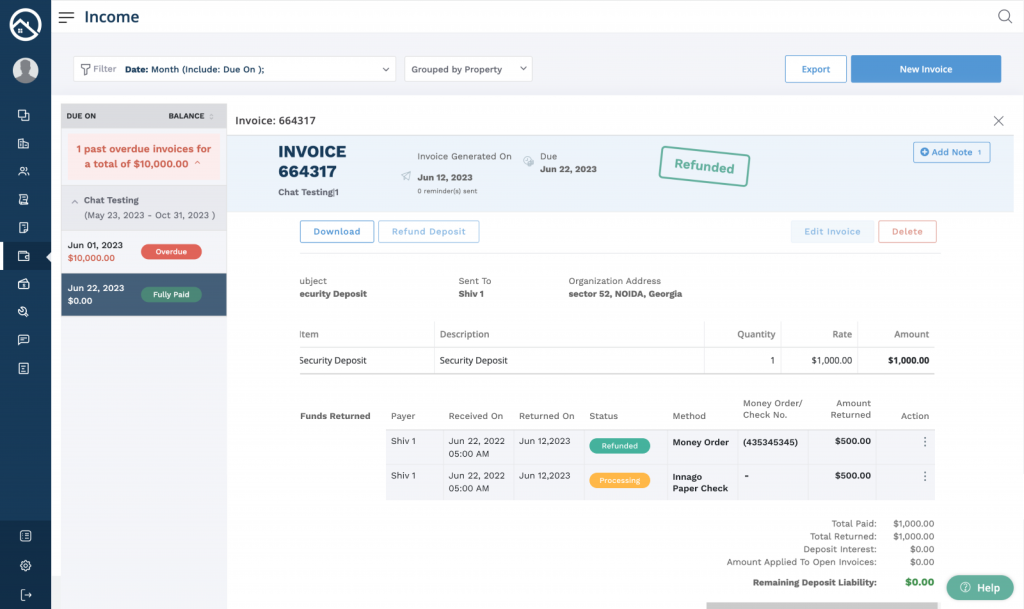
Task: Close the invoice 664317 panel
Action: (998, 121)
